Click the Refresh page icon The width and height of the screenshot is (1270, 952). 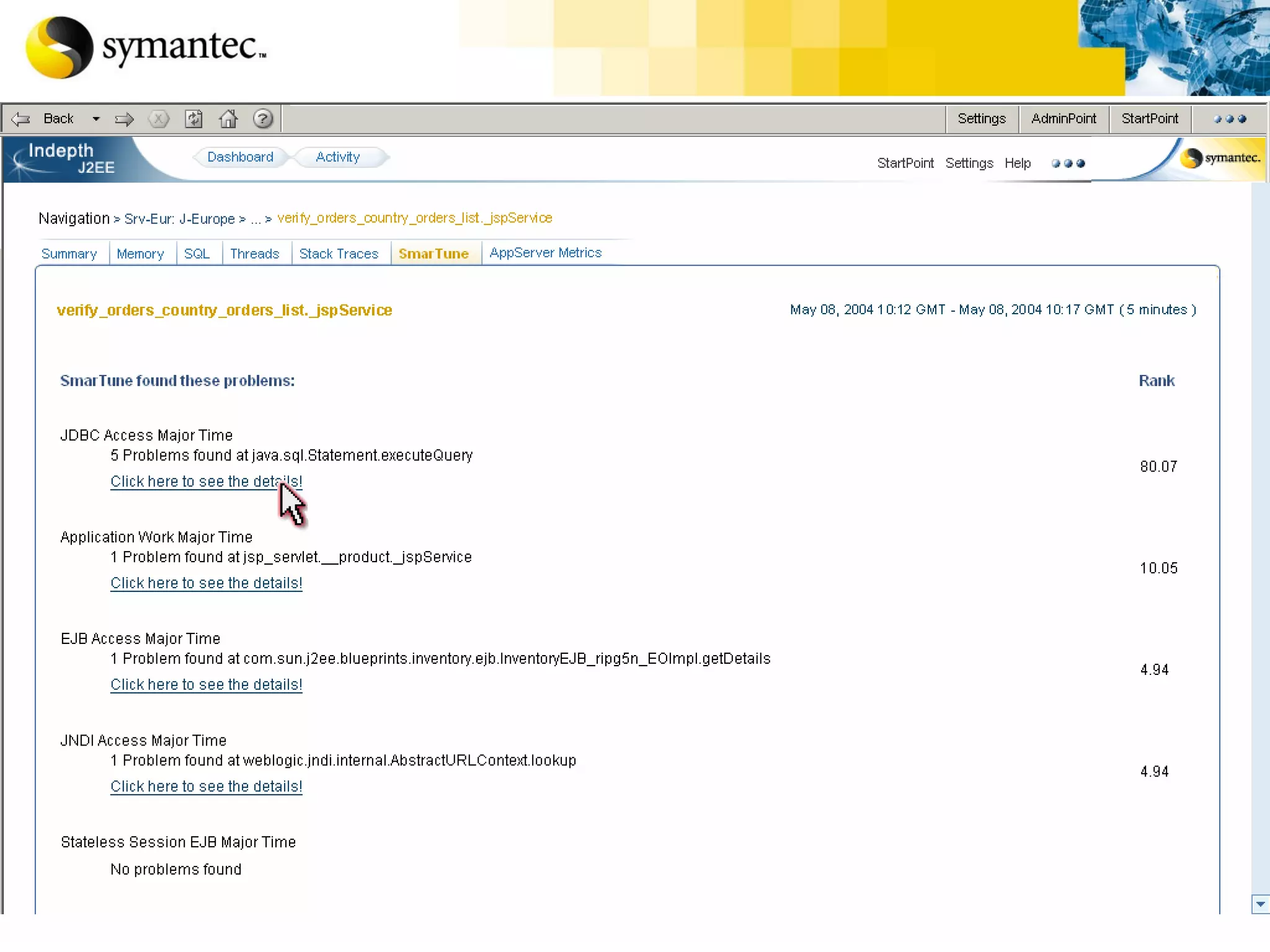coord(194,119)
